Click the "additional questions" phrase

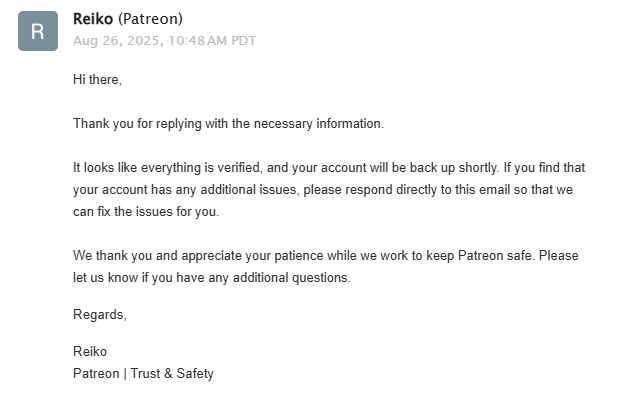click(291, 277)
